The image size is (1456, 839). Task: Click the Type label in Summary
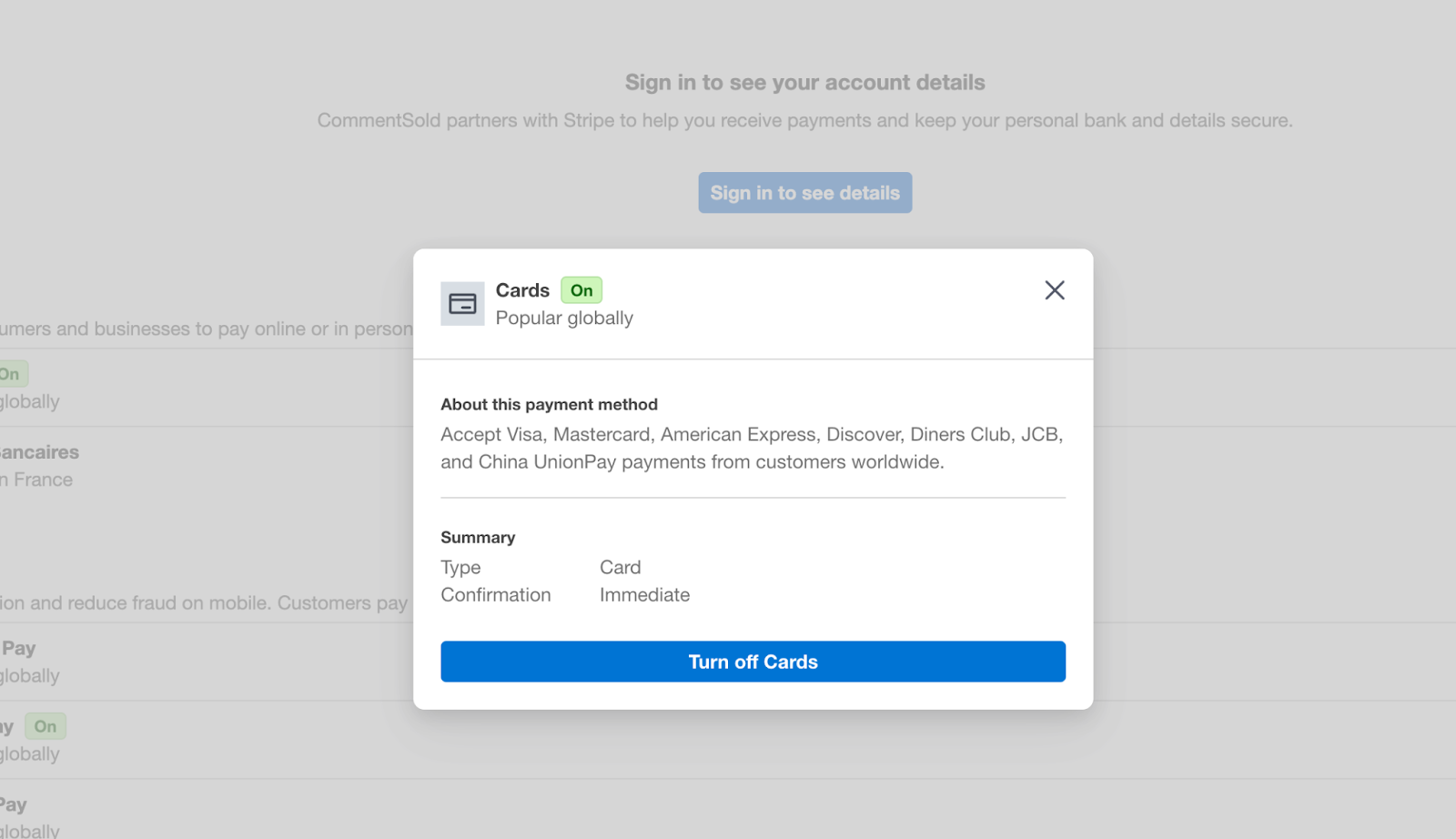(460, 567)
